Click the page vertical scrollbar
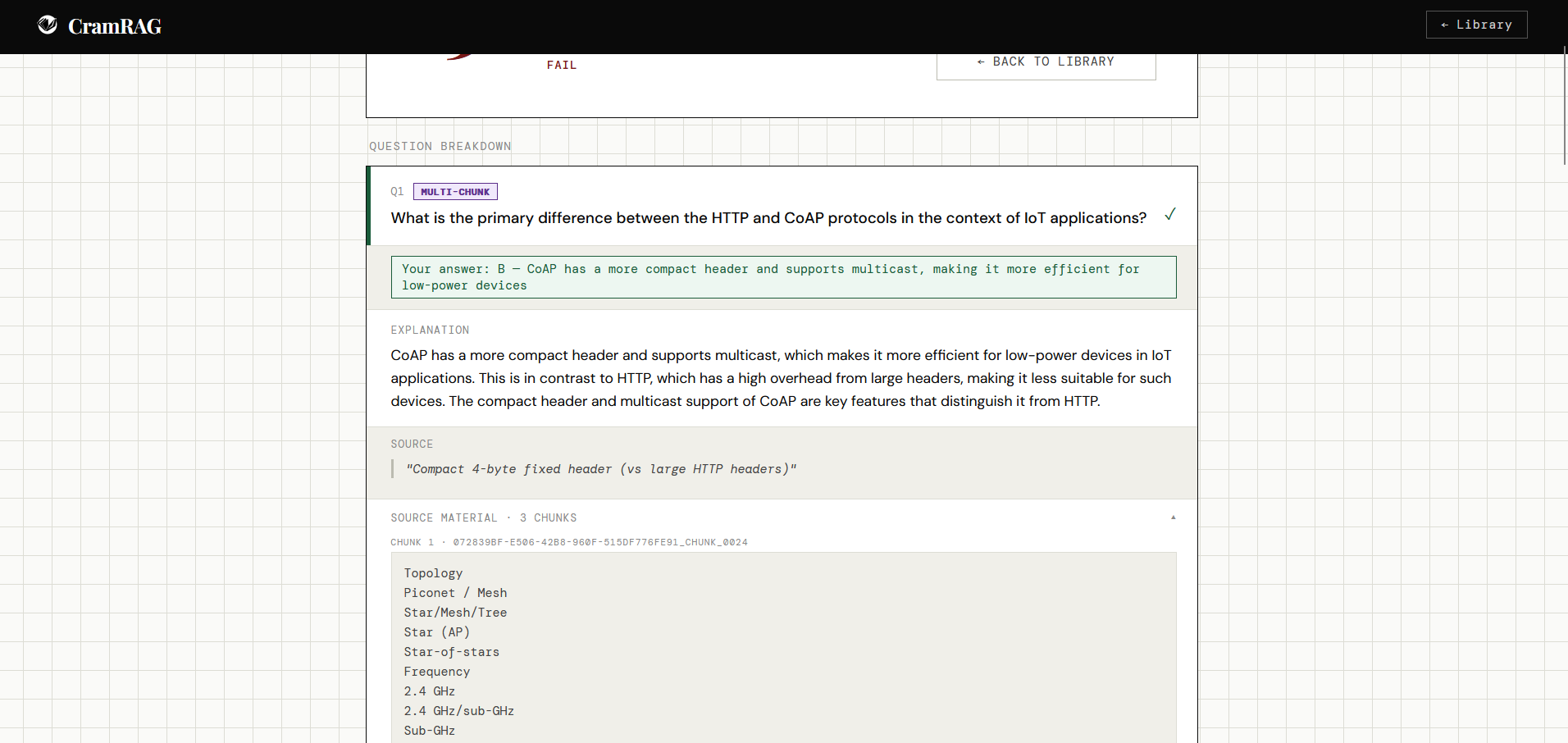This screenshot has width=1568, height=743. tap(1565, 107)
